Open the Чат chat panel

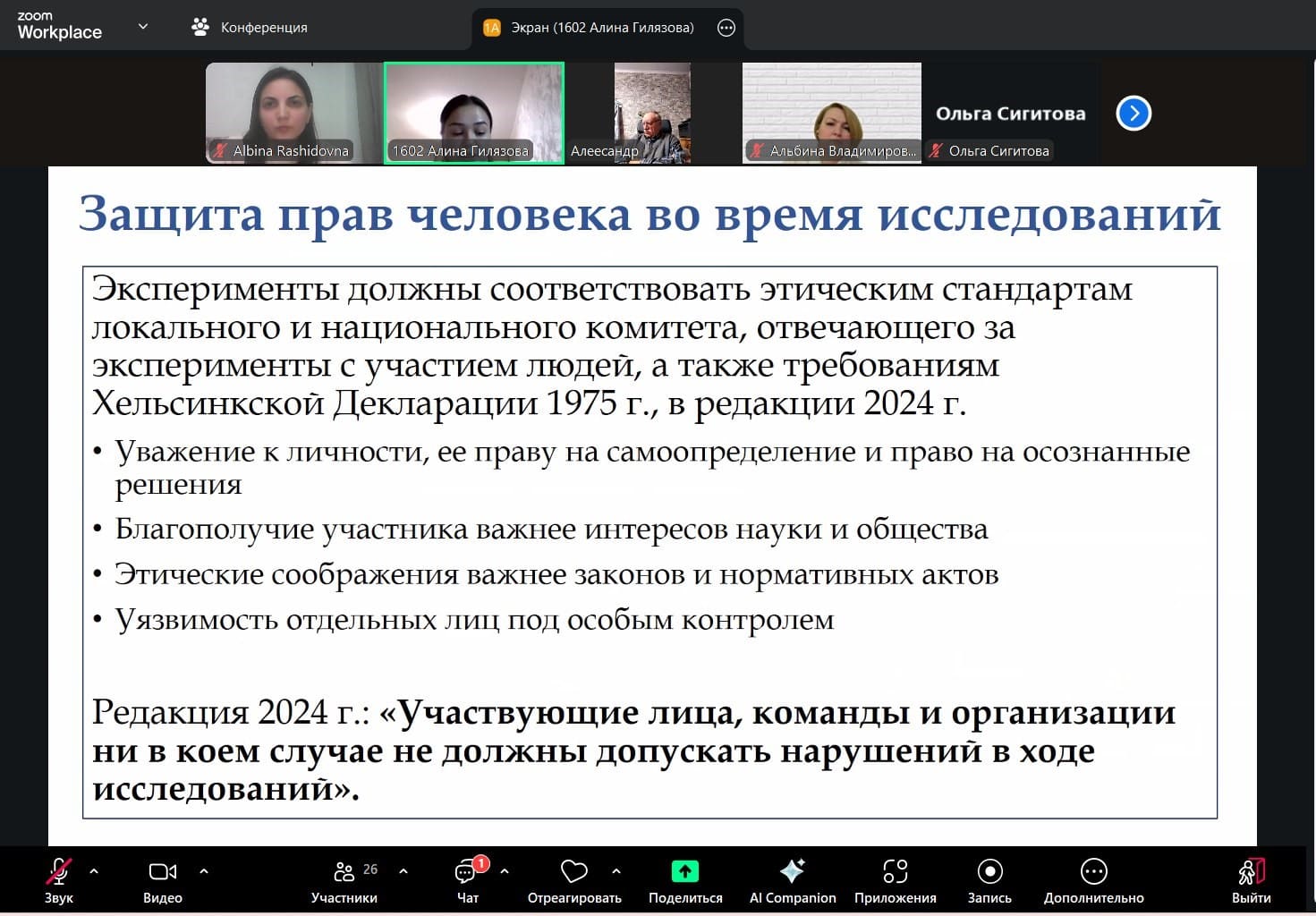tap(467, 871)
